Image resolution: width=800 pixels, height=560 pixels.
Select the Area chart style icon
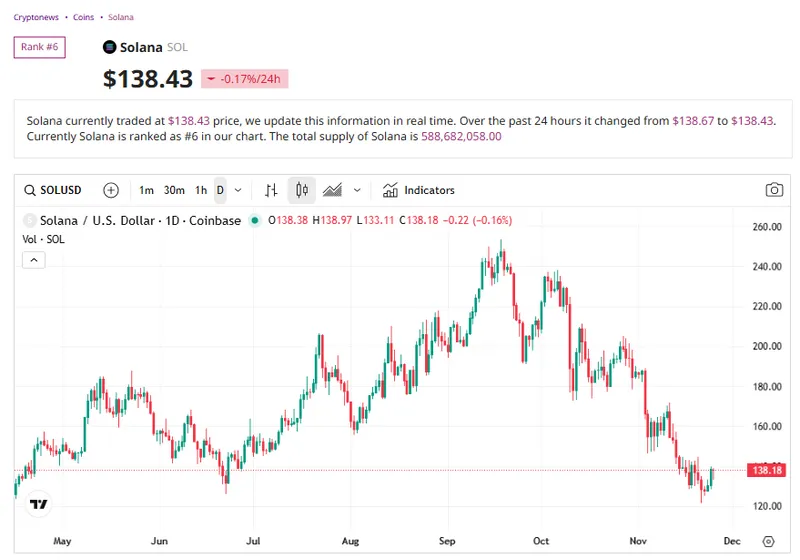[333, 190]
